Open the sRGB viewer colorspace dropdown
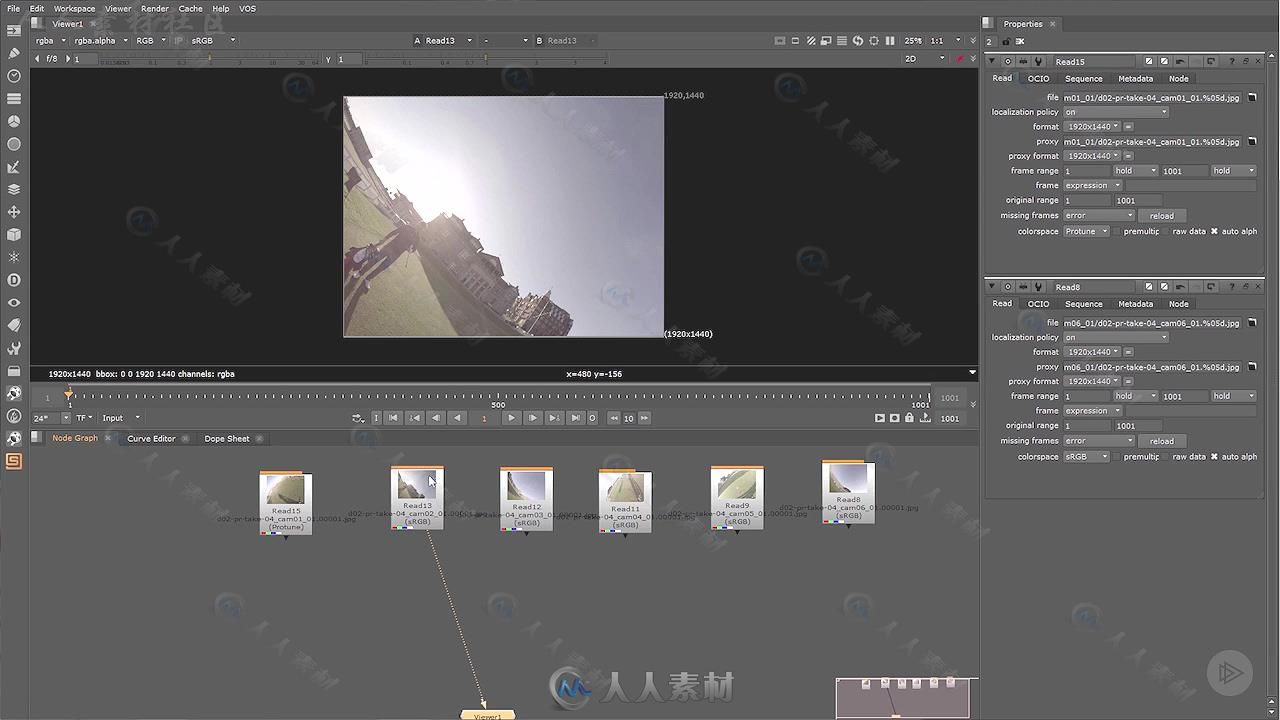 [x=213, y=41]
